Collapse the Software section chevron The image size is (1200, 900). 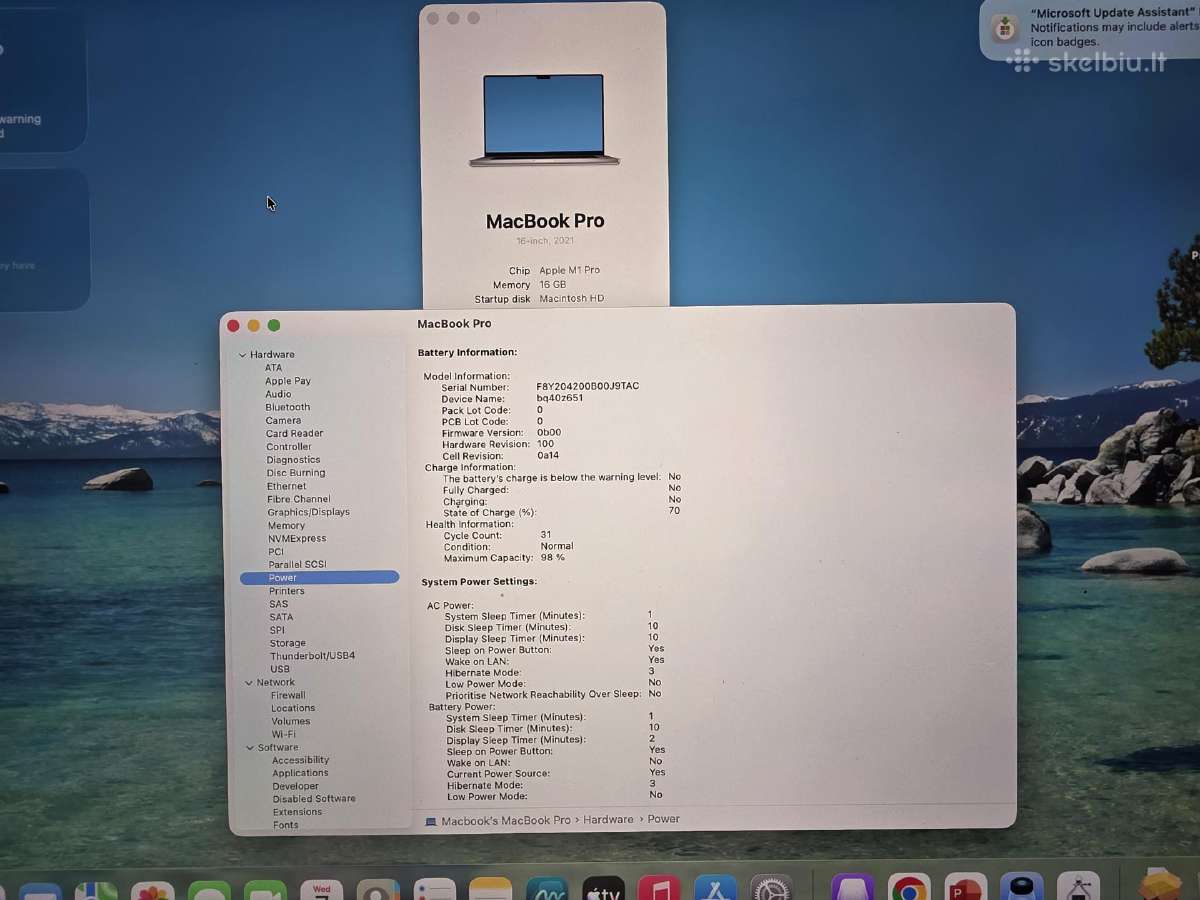pos(250,748)
